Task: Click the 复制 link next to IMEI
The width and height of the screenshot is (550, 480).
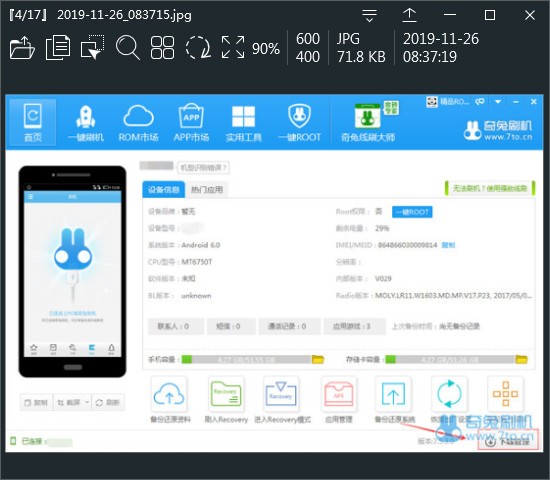Action: coord(448,245)
